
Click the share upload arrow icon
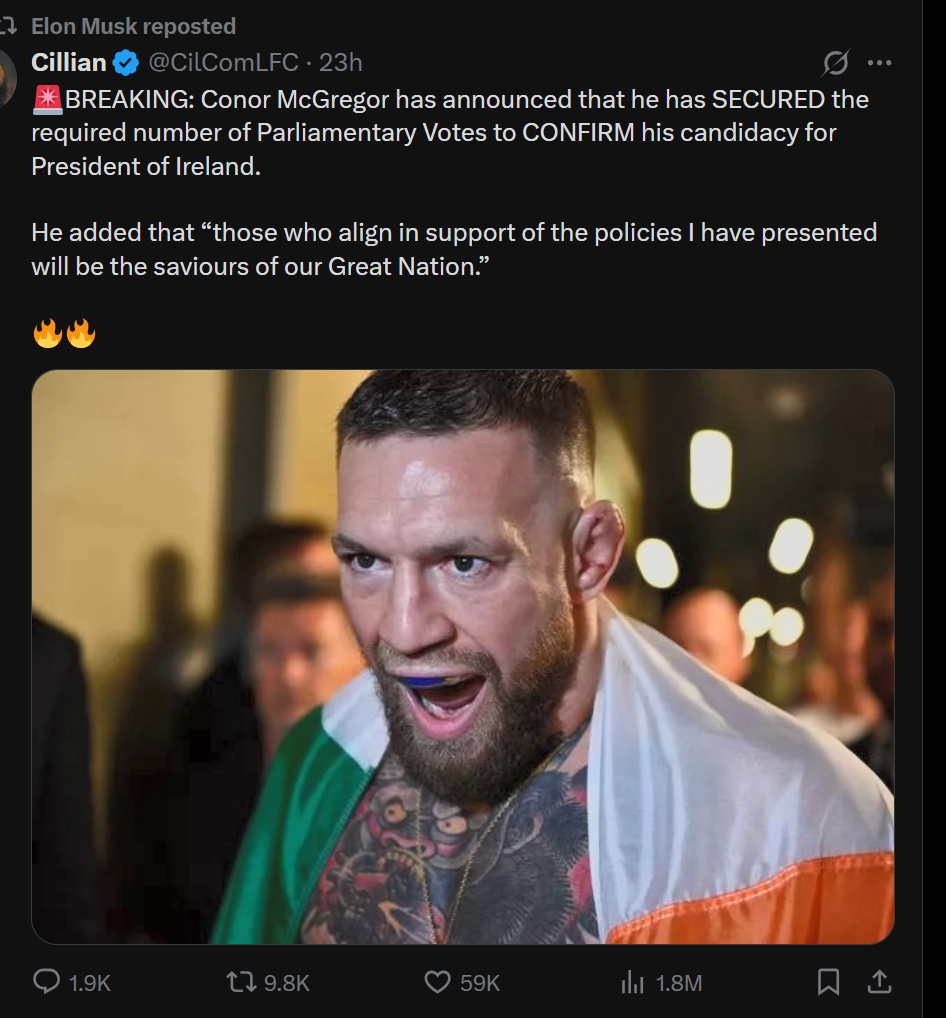tap(879, 982)
